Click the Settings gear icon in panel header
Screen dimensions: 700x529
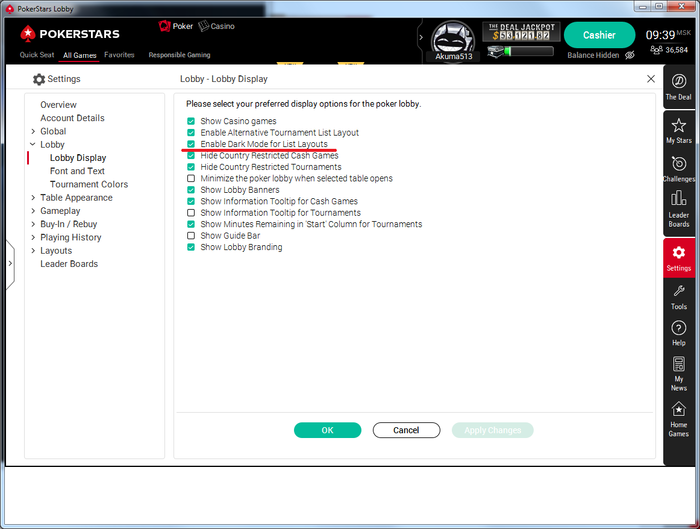tap(39, 79)
